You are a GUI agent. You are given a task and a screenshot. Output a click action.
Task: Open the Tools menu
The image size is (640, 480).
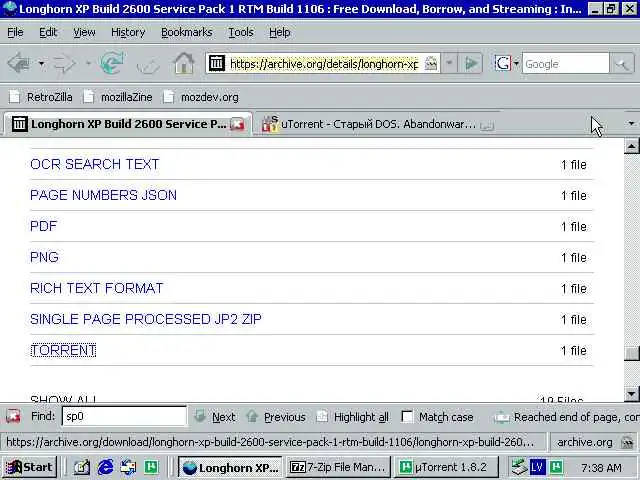point(241,32)
